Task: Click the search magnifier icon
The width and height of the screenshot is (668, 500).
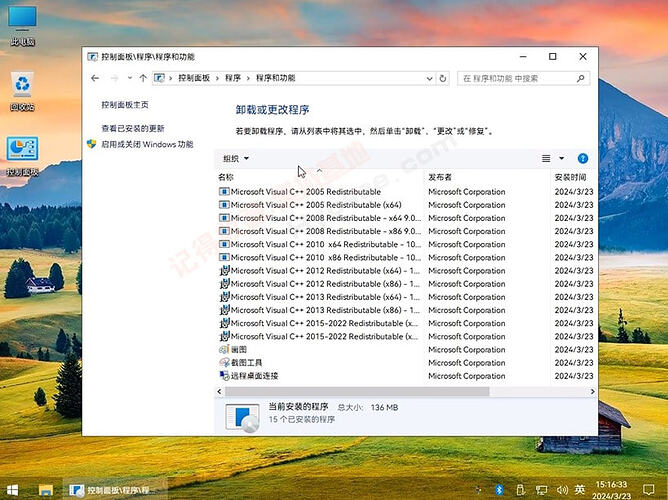Action: point(580,78)
